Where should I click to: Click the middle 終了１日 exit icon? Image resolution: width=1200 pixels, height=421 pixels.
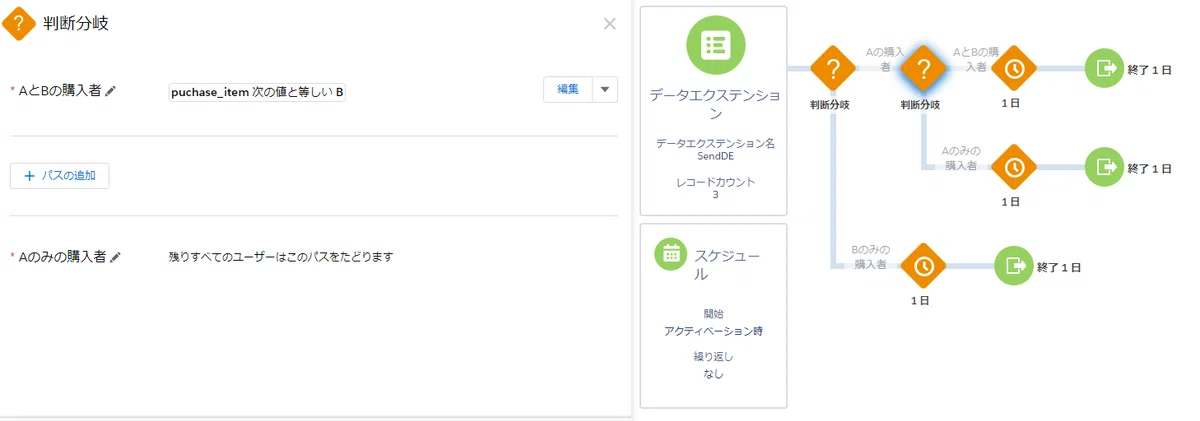coord(1104,167)
